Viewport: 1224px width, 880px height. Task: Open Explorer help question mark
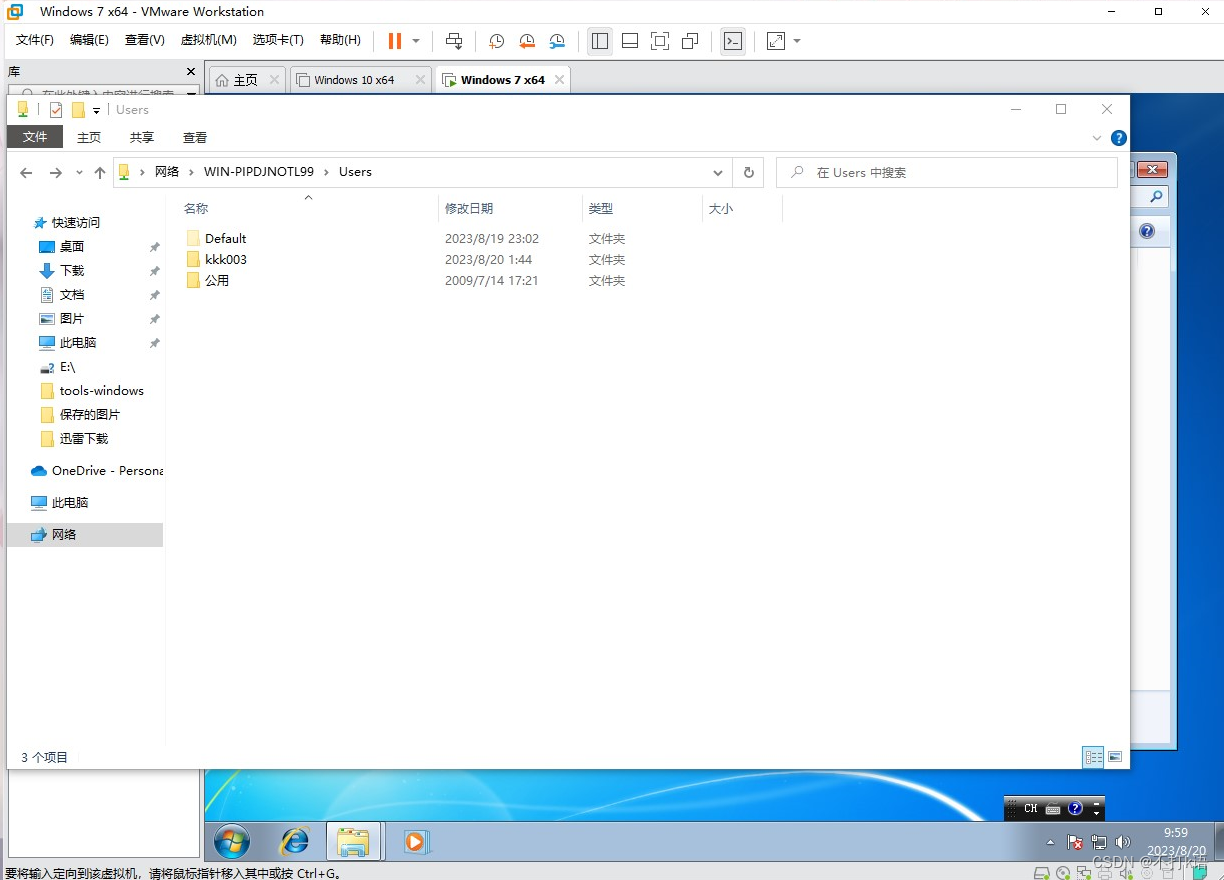point(1119,138)
